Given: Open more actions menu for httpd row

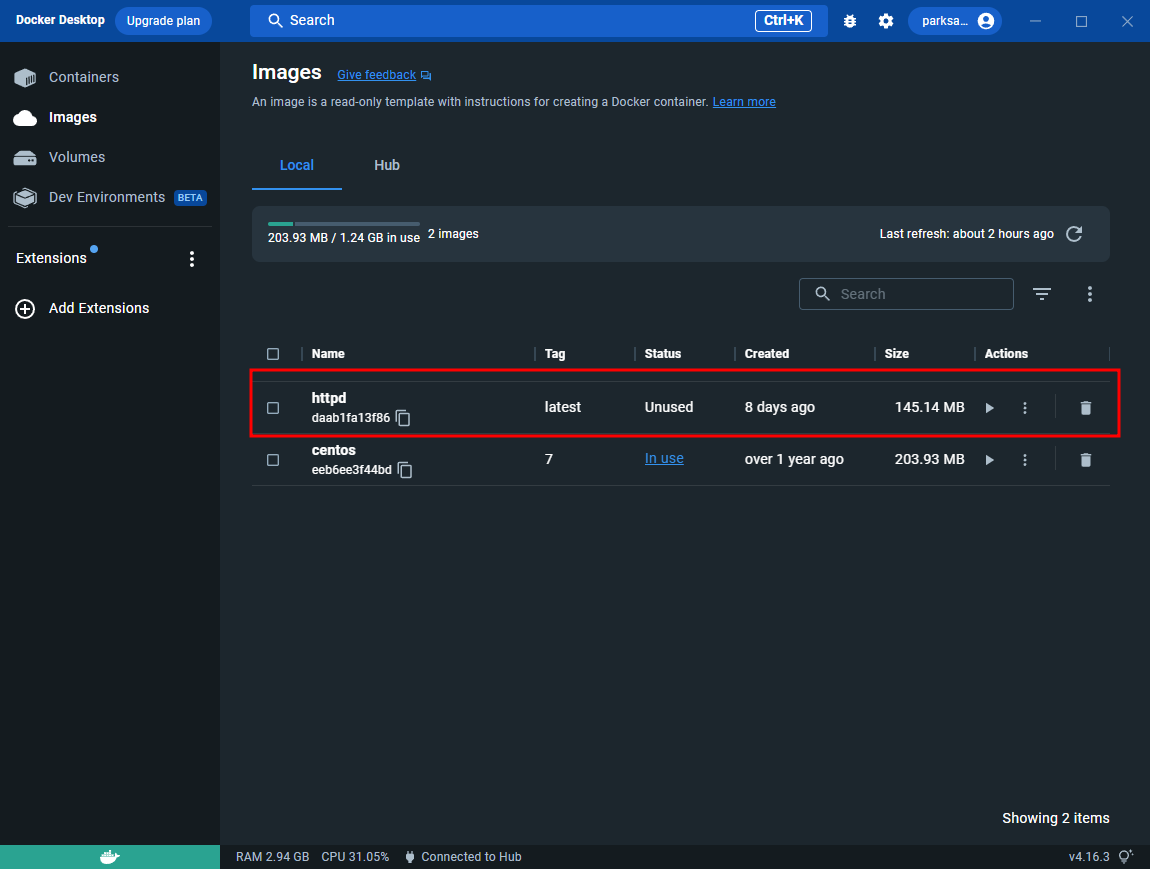Looking at the screenshot, I should point(1025,408).
